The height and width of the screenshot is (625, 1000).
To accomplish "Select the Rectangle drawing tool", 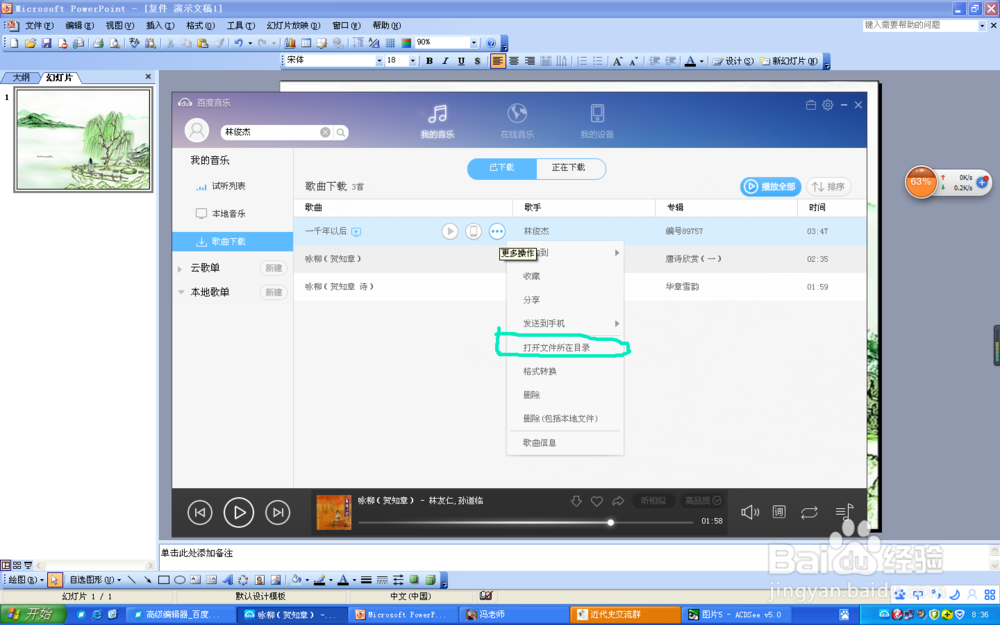I will click(x=163, y=580).
